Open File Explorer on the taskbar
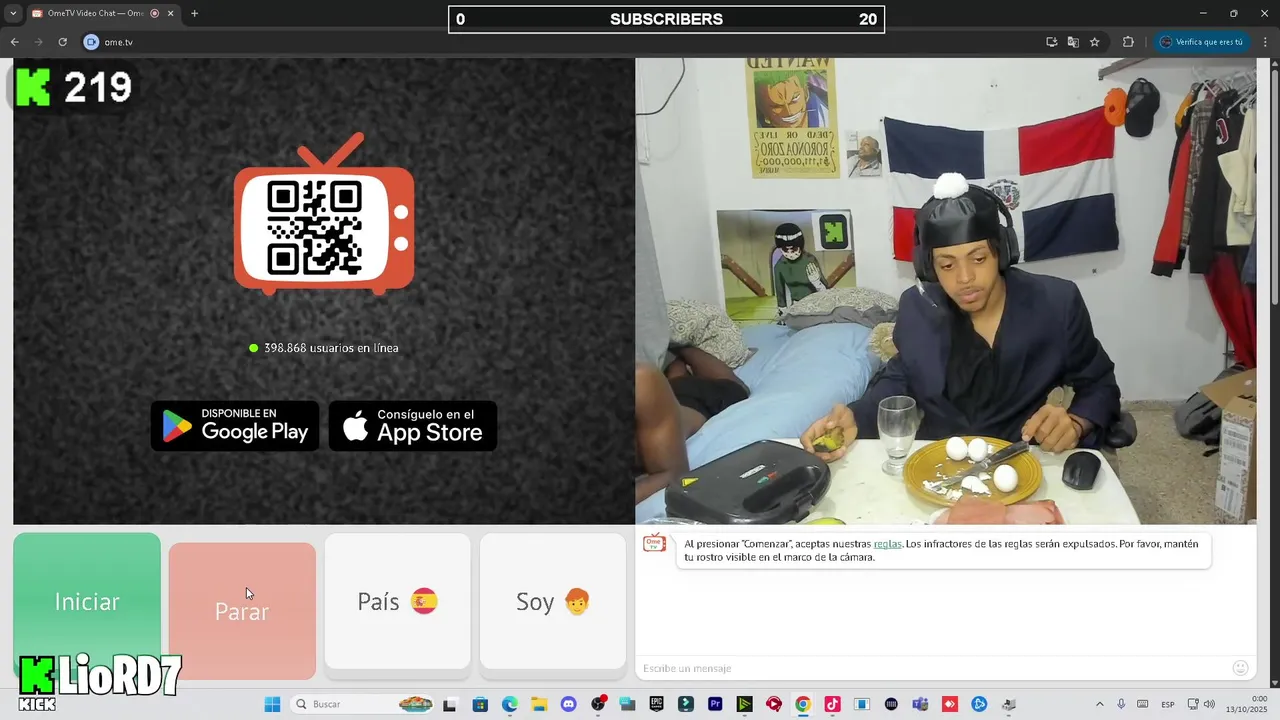The image size is (1280, 720). (539, 704)
